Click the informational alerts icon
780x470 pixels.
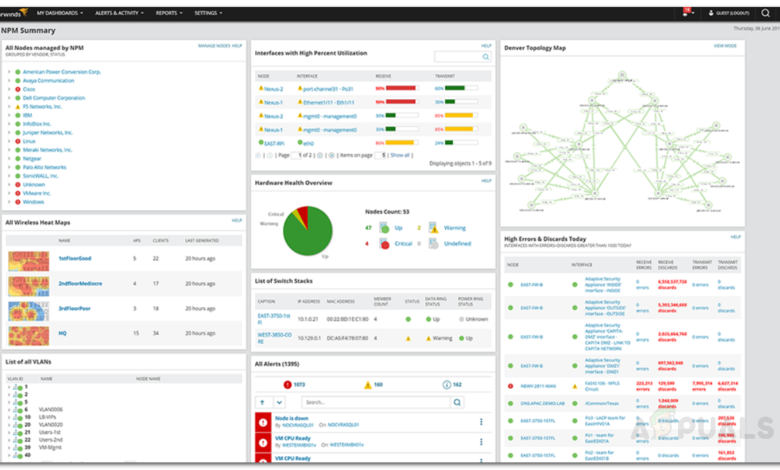pos(446,384)
